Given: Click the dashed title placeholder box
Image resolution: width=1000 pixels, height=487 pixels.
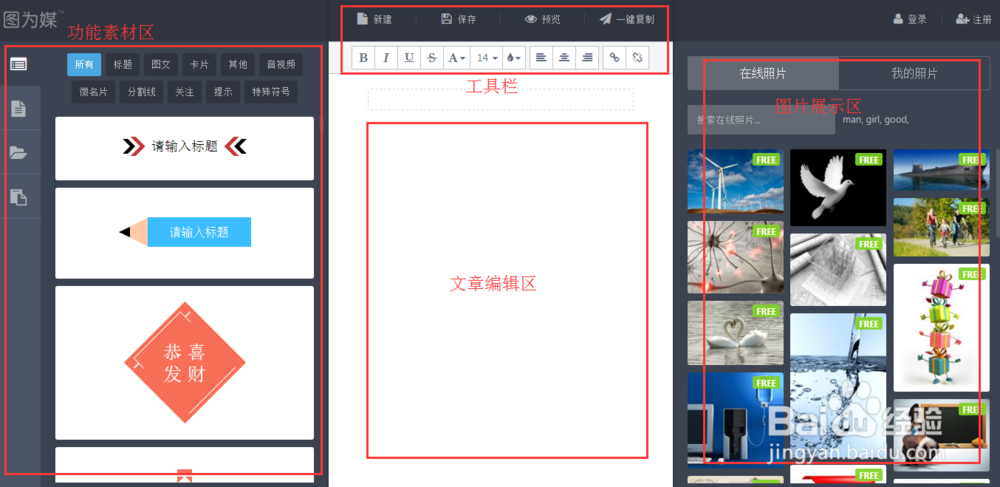Looking at the screenshot, I should point(501,99).
